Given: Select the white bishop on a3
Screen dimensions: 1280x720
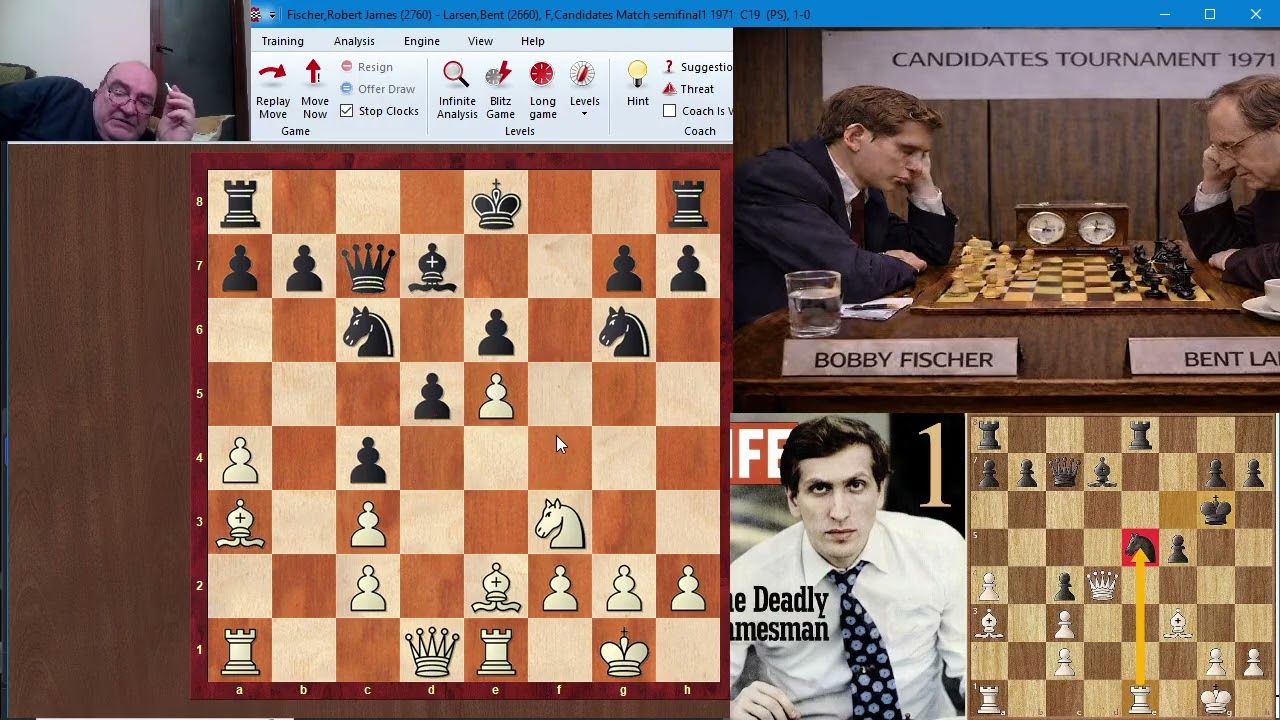Looking at the screenshot, I should click(240, 522).
